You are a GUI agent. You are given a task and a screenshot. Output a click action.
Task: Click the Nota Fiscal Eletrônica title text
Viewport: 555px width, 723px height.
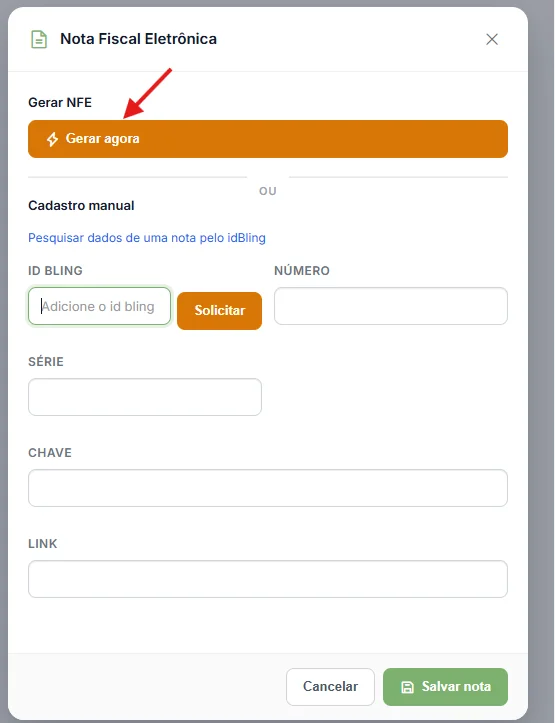pos(138,39)
